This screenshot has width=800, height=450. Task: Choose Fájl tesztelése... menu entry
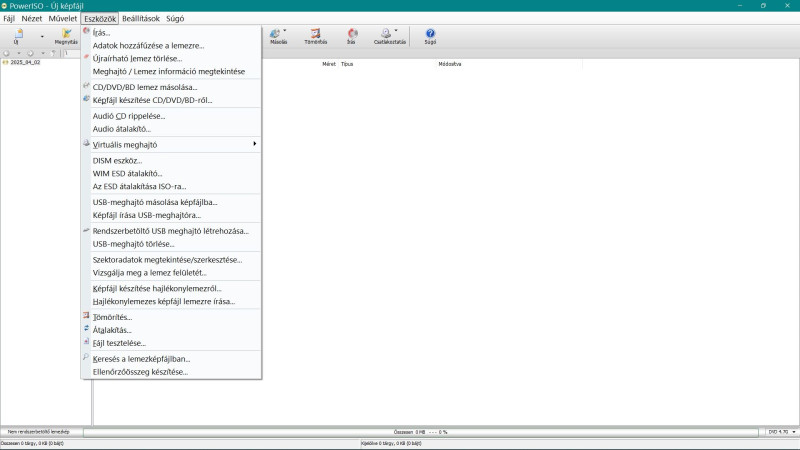pyautogui.click(x=171, y=343)
